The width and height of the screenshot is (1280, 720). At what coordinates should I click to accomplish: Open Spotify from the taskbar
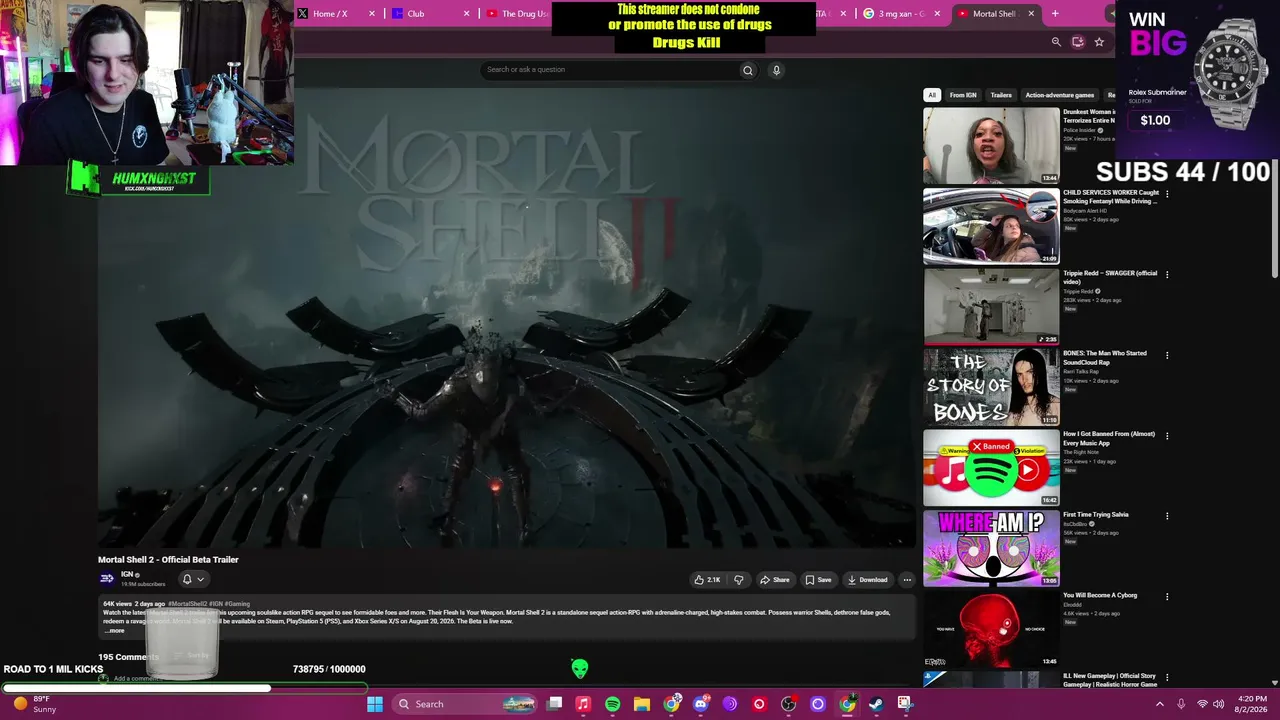(x=612, y=704)
